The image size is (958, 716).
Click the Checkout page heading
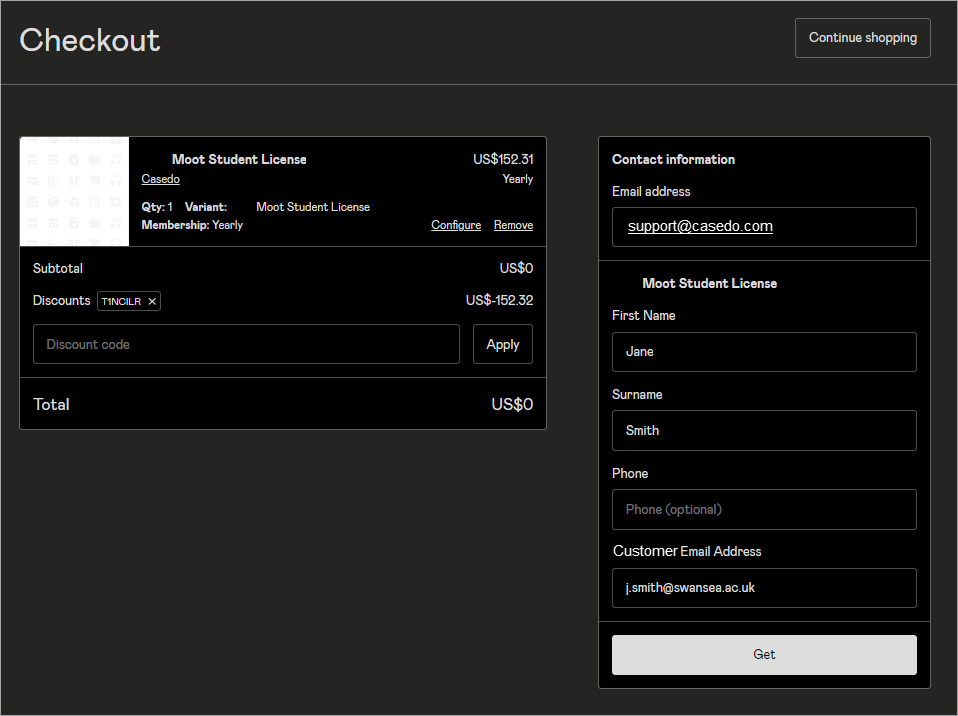(90, 40)
